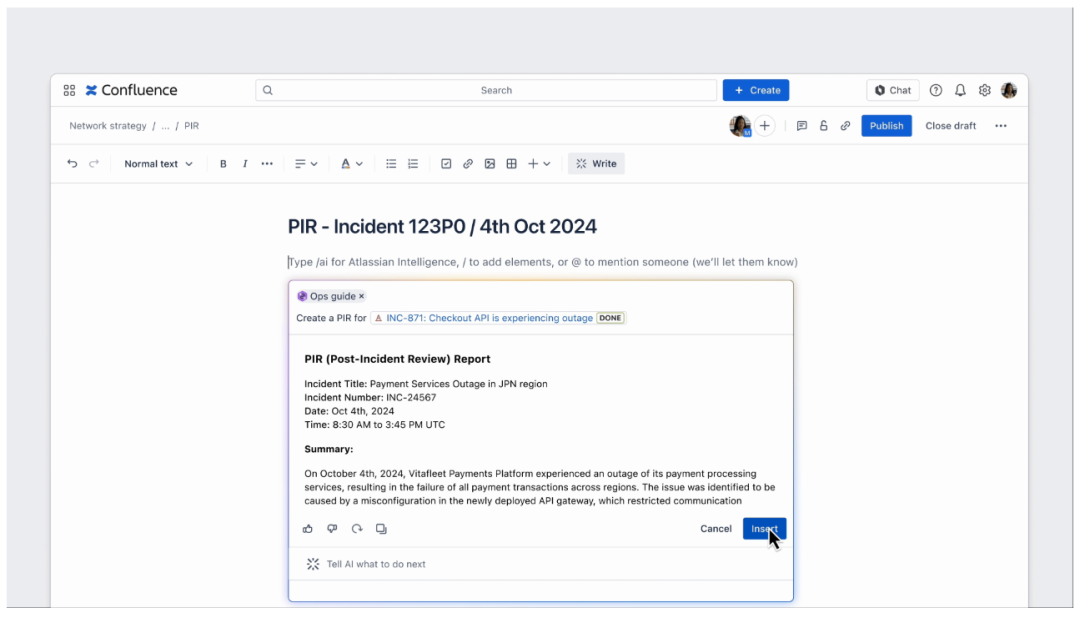Insert a bulleted list
Screen dimensions: 1080x618
391,164
